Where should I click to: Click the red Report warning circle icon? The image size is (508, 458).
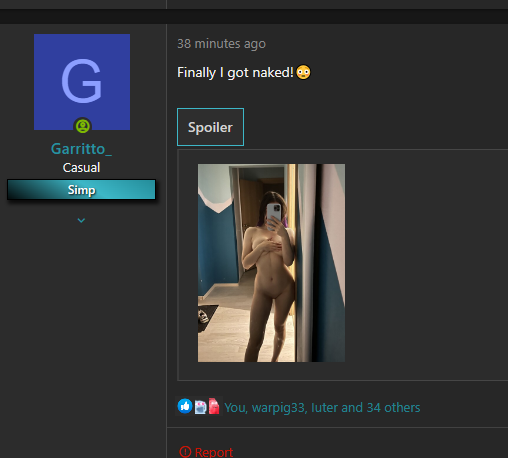(185, 452)
